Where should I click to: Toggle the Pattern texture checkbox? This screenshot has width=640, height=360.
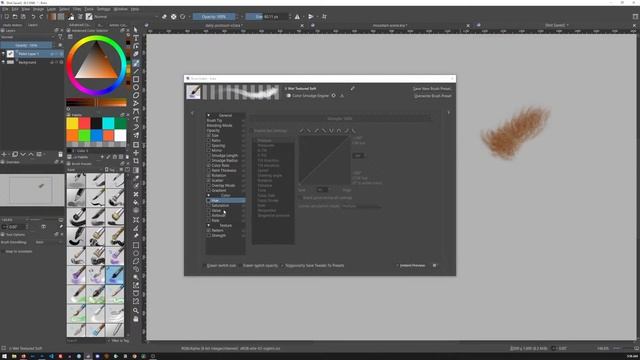(x=209, y=230)
